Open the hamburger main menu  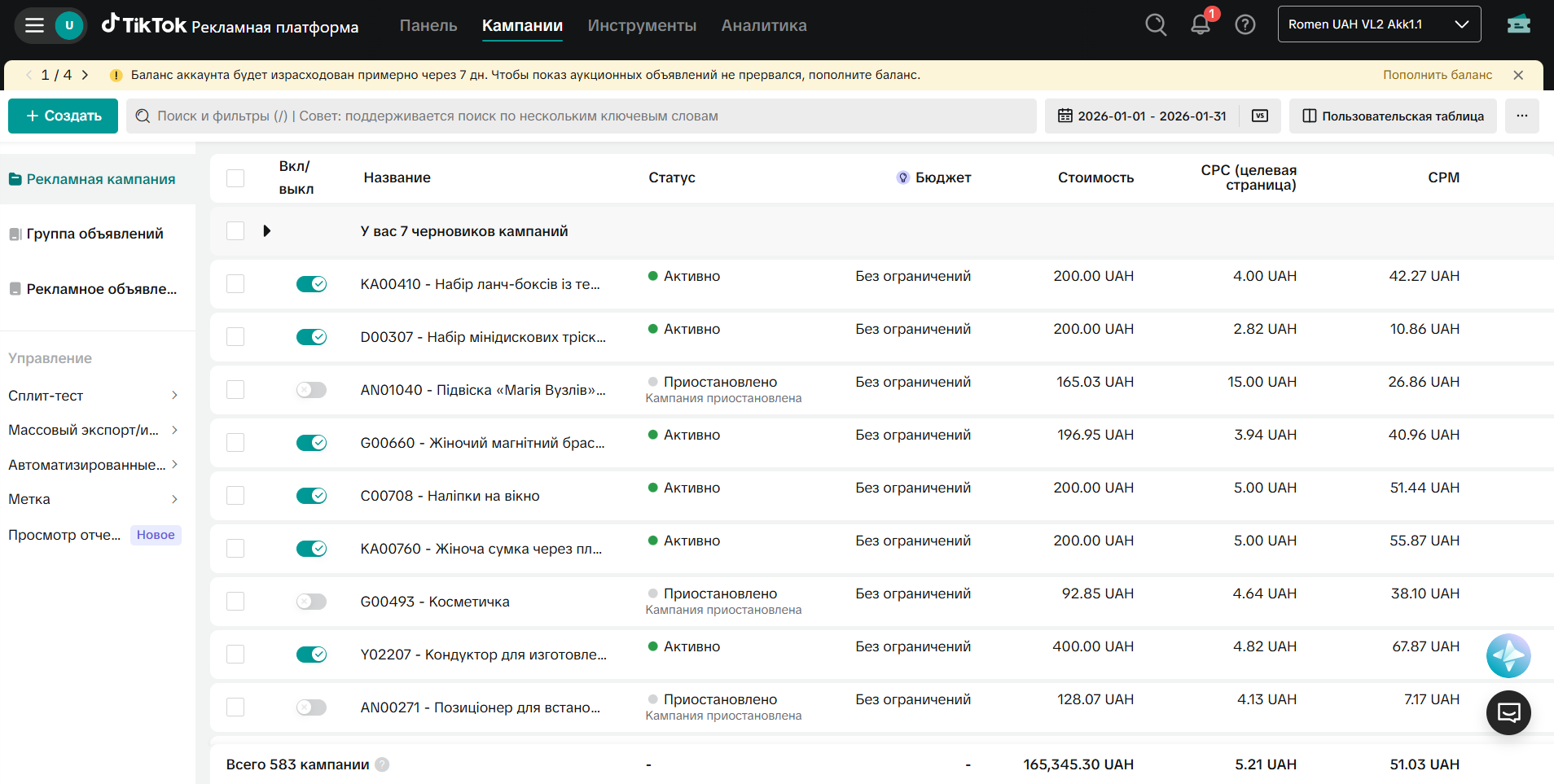34,25
